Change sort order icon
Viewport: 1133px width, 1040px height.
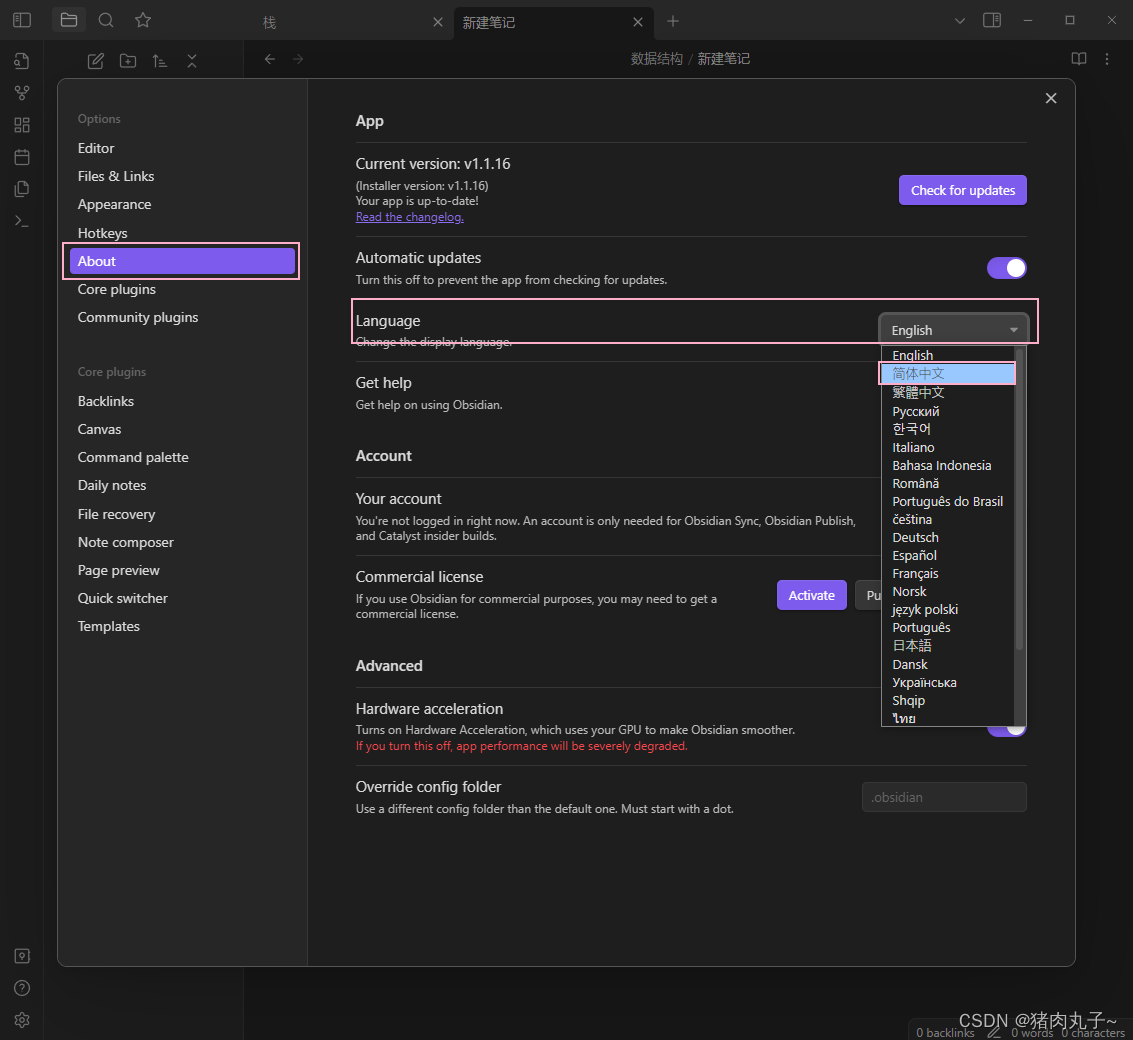[x=160, y=61]
